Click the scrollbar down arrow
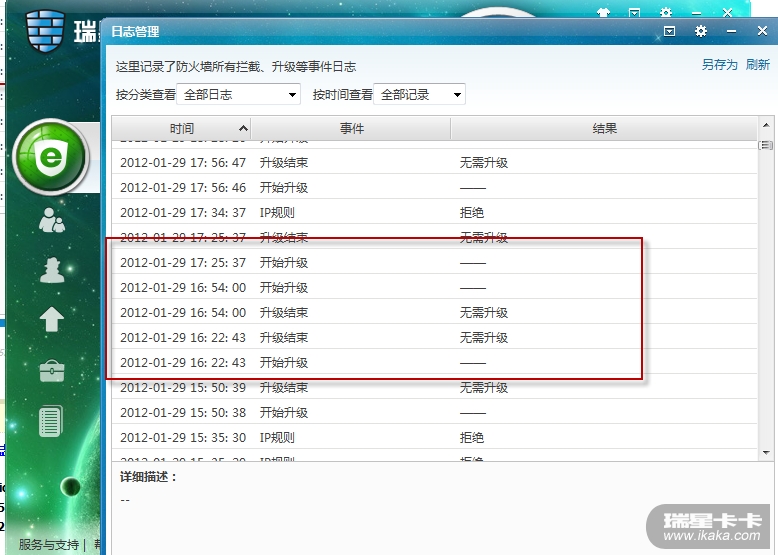 coord(766,453)
